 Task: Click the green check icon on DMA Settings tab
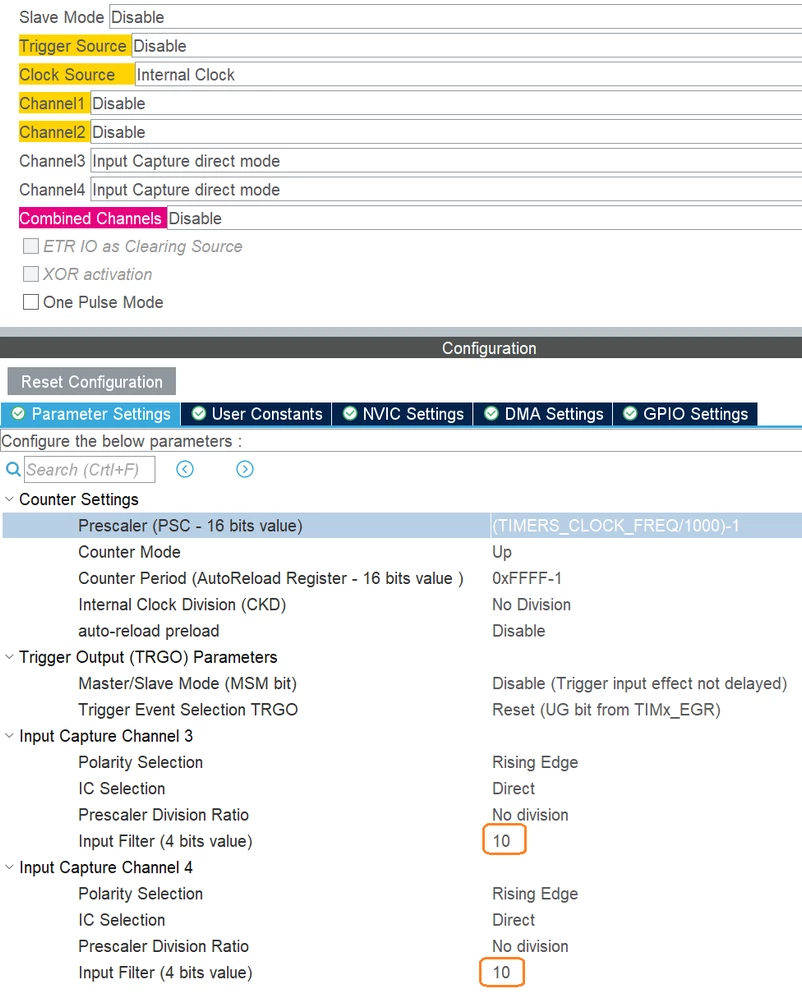point(491,414)
